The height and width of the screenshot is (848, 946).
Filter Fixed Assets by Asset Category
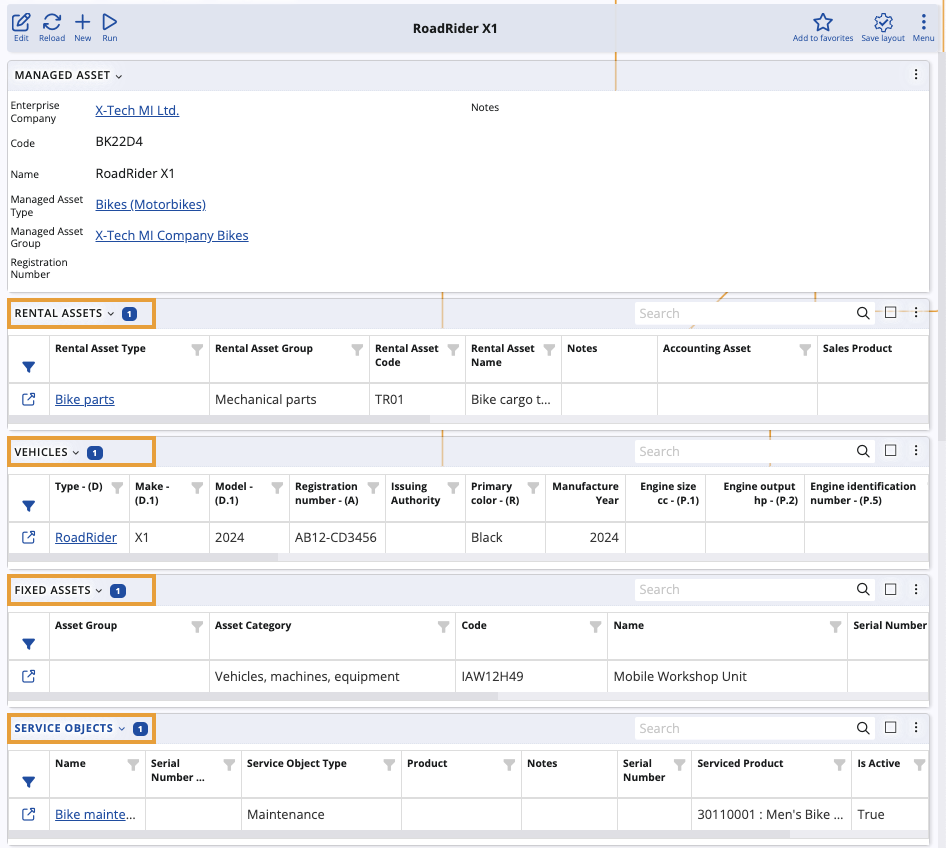point(443,627)
